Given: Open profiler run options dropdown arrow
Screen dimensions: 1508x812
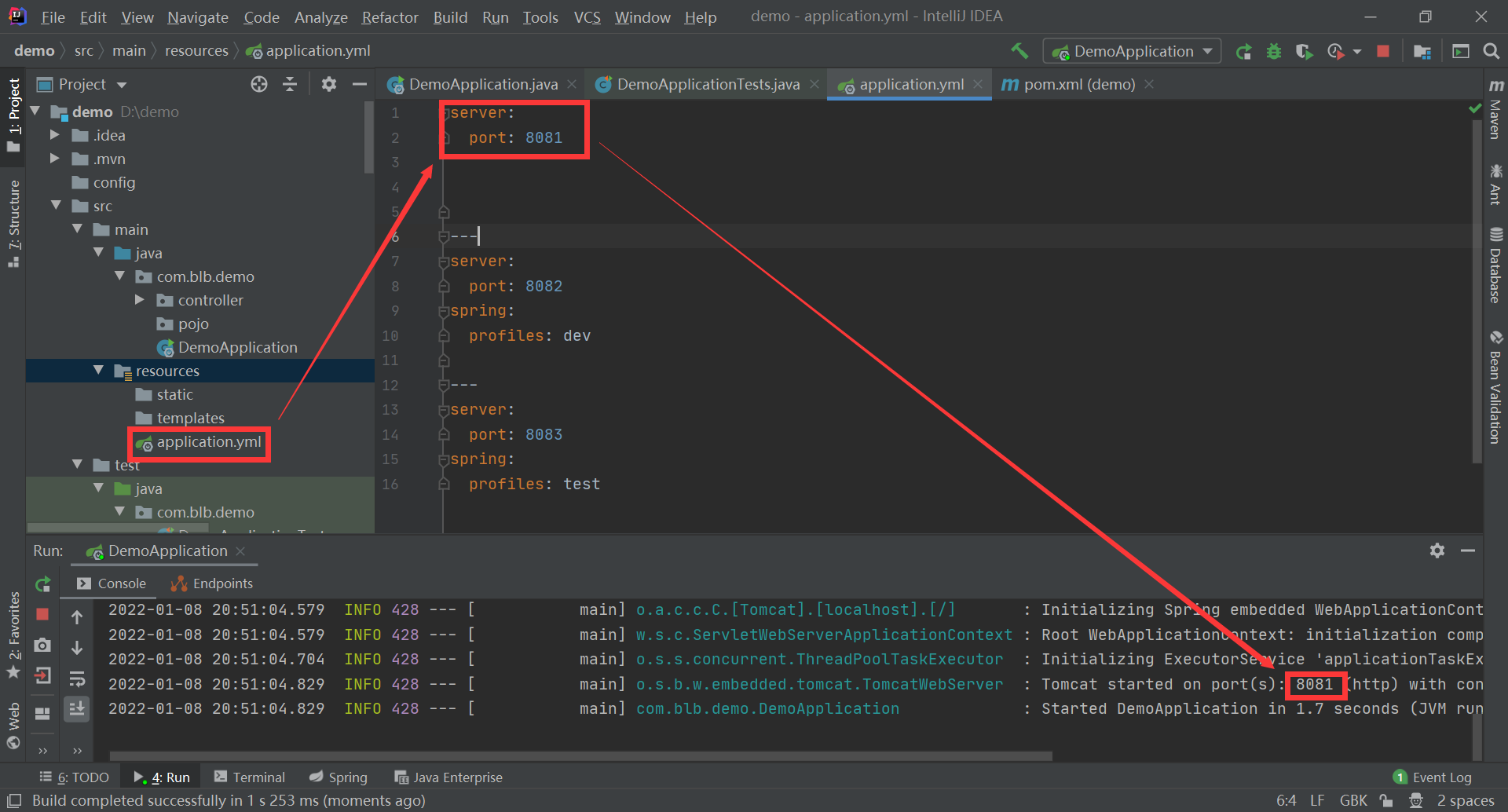Looking at the screenshot, I should (1357, 52).
